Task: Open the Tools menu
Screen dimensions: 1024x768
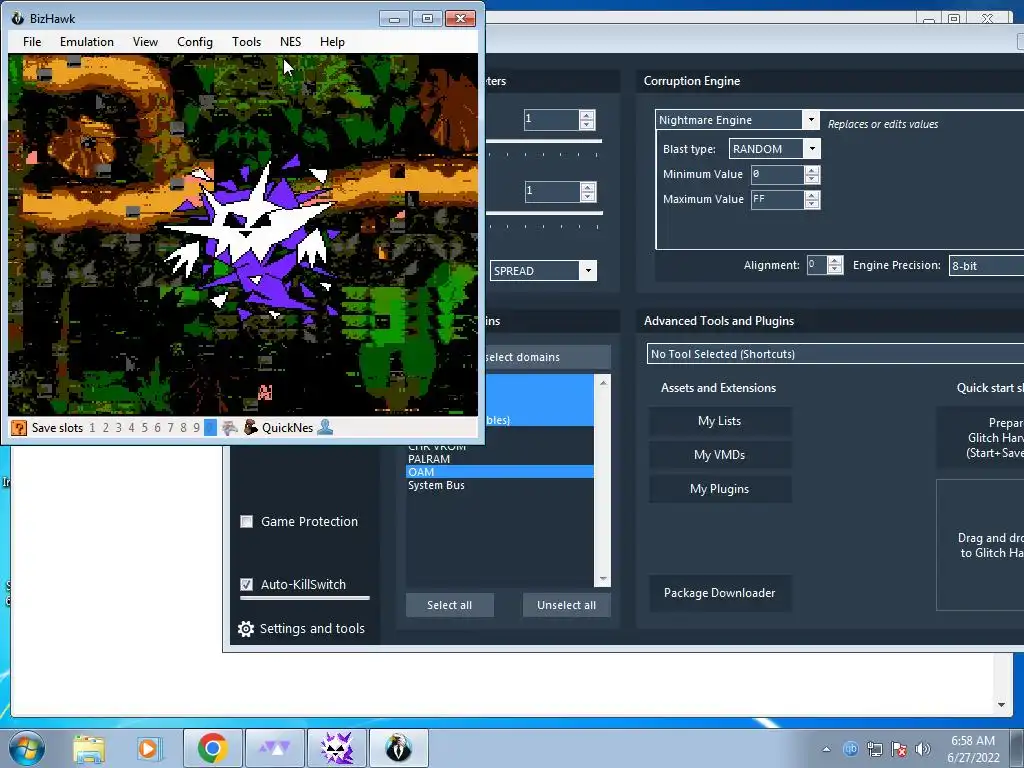Action: (x=246, y=42)
